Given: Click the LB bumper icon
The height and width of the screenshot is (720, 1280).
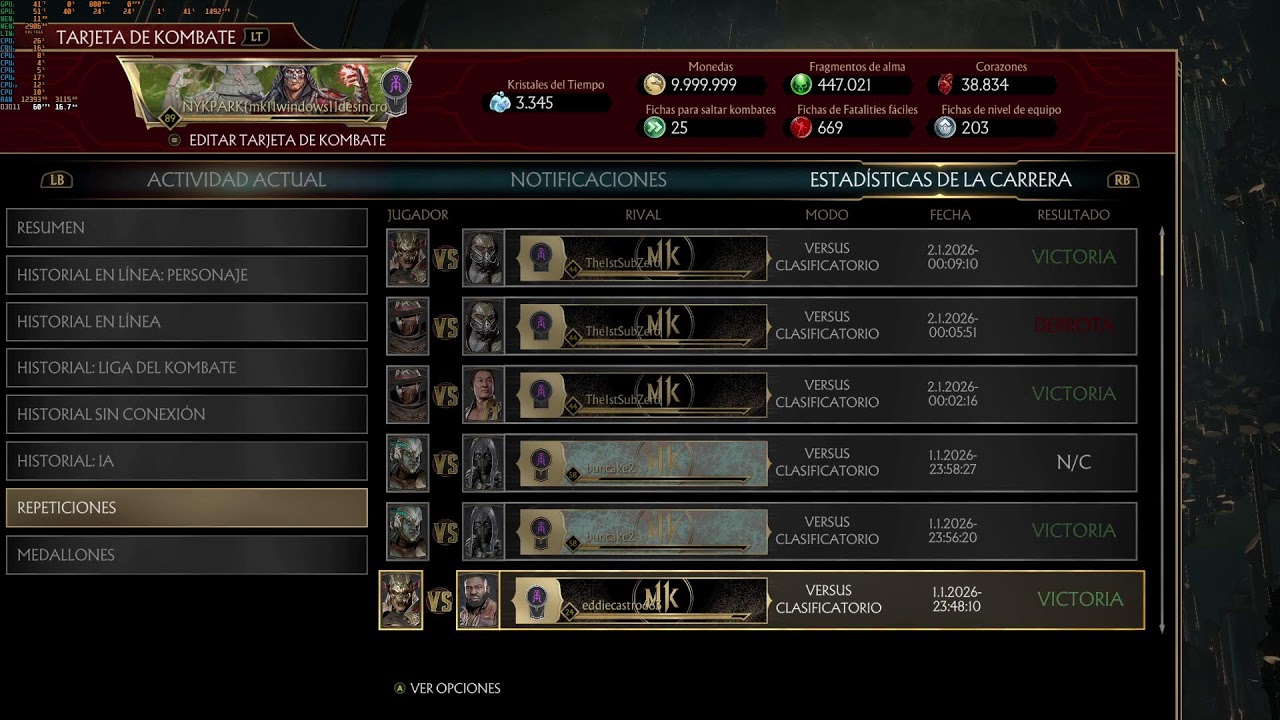Looking at the screenshot, I should pyautogui.click(x=57, y=180).
